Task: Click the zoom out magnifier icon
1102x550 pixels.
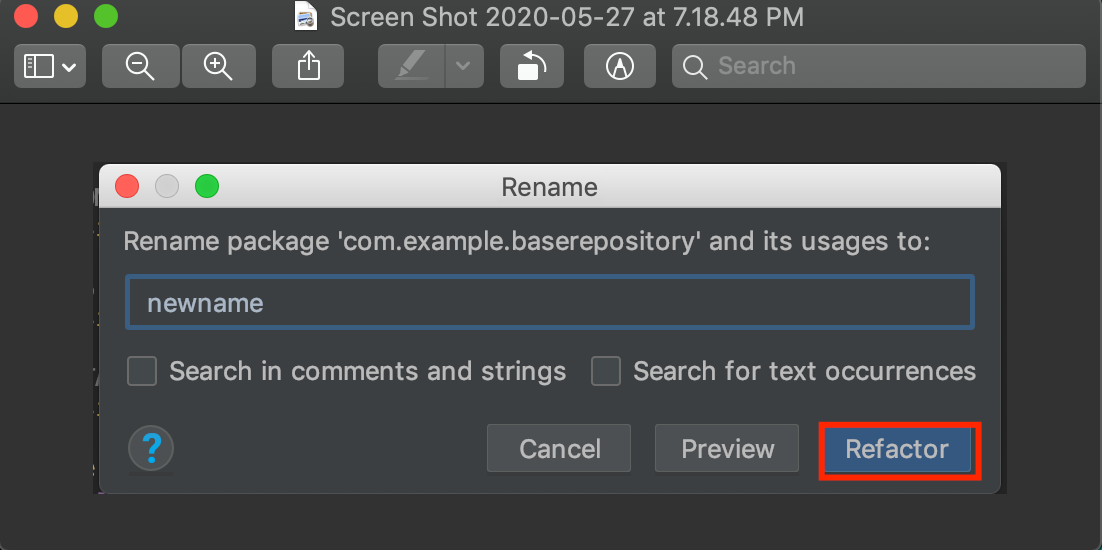Action: pos(140,66)
